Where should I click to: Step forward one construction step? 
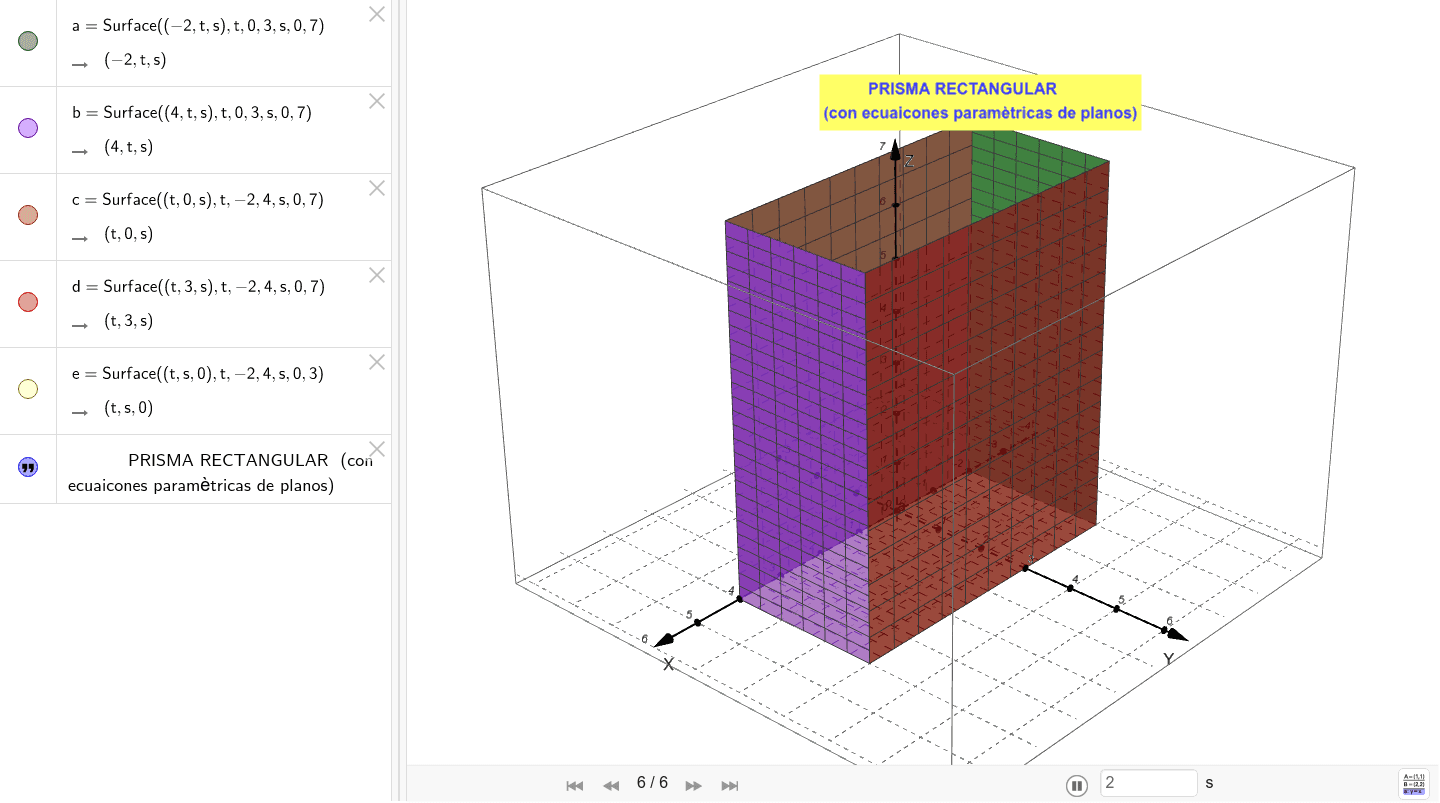point(693,785)
